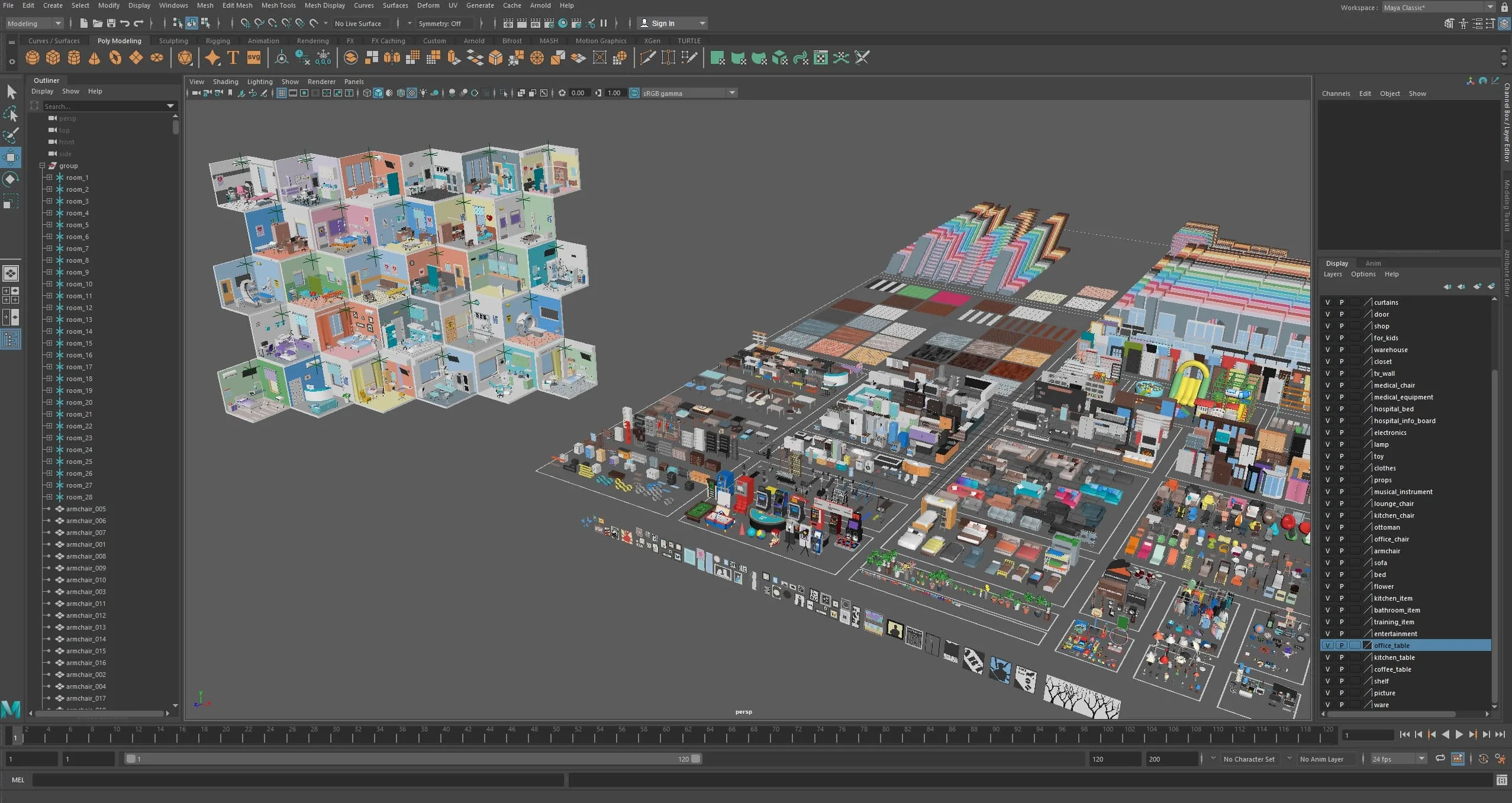
Task: Open the Outliner Display menu
Action: point(42,91)
